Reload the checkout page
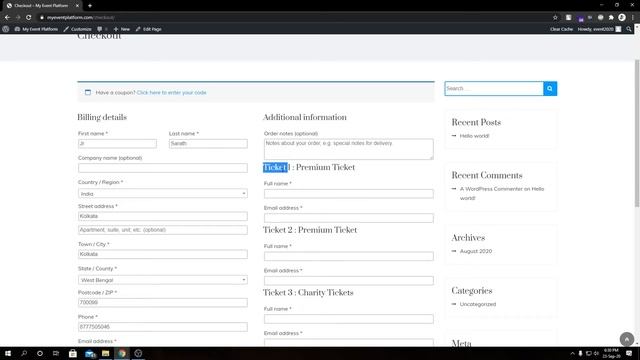The image size is (640, 360). pyautogui.click(x=29, y=18)
